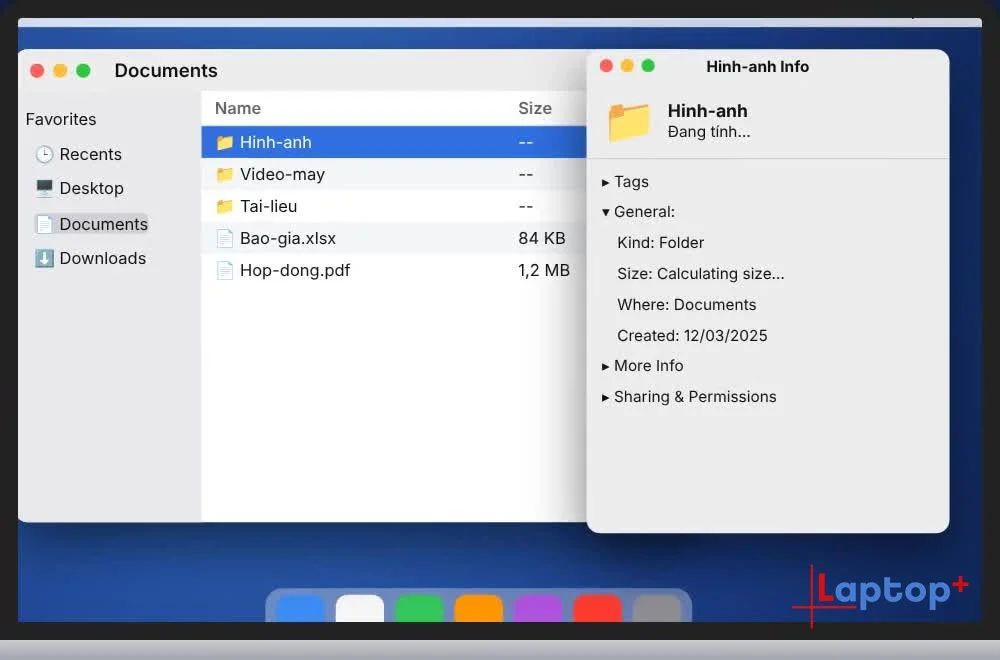This screenshot has width=1000, height=660.
Task: Expand the More Info section
Action: click(x=605, y=367)
